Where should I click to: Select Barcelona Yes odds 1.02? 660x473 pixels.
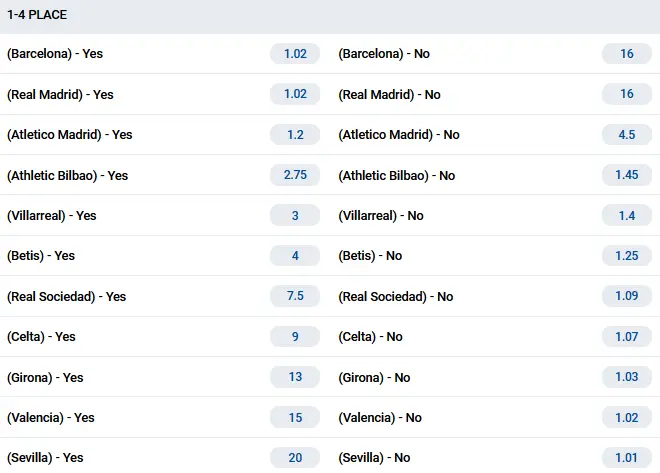point(295,54)
